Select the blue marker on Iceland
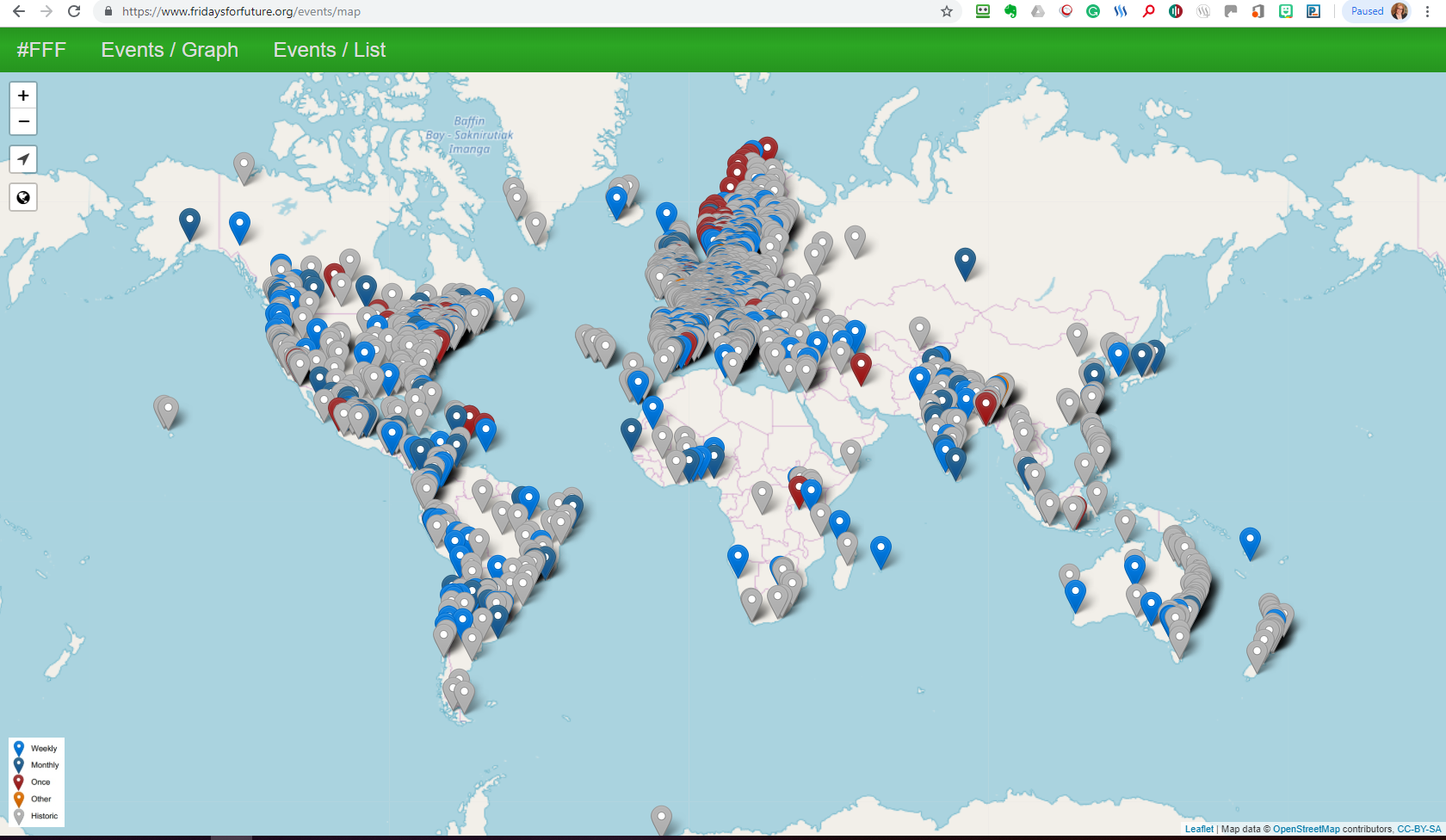Viewport: 1446px width, 840px height. tap(616, 202)
